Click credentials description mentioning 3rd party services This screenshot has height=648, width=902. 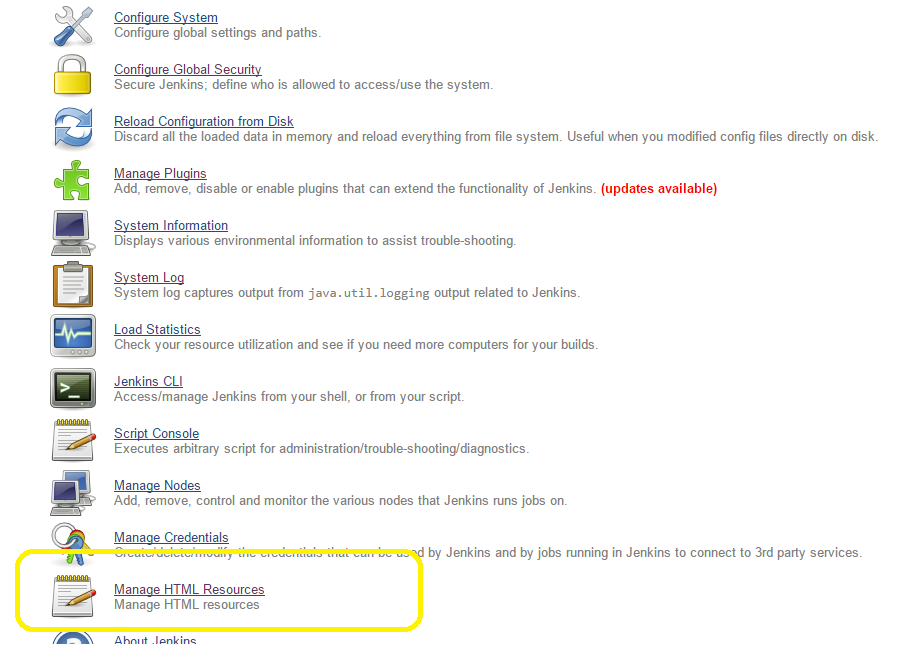[488, 552]
